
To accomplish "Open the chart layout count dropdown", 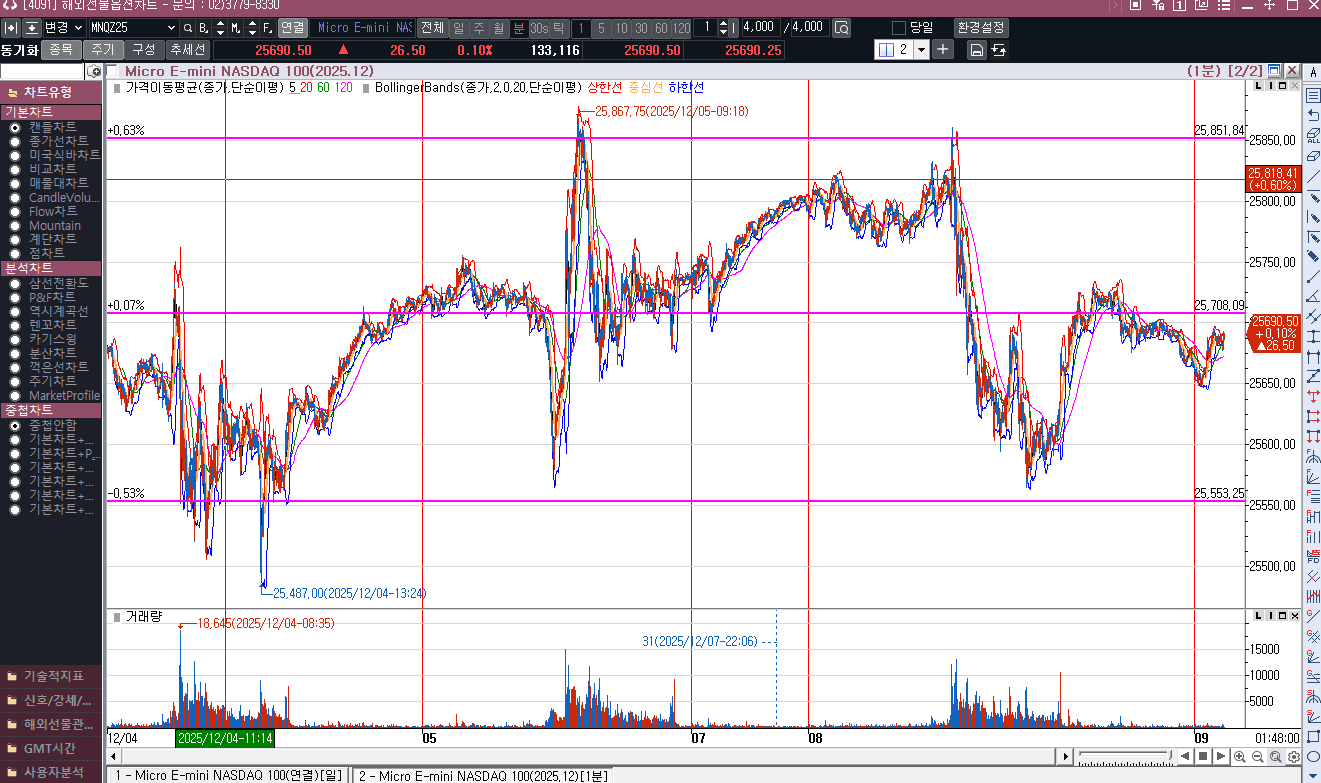I will (x=920, y=50).
